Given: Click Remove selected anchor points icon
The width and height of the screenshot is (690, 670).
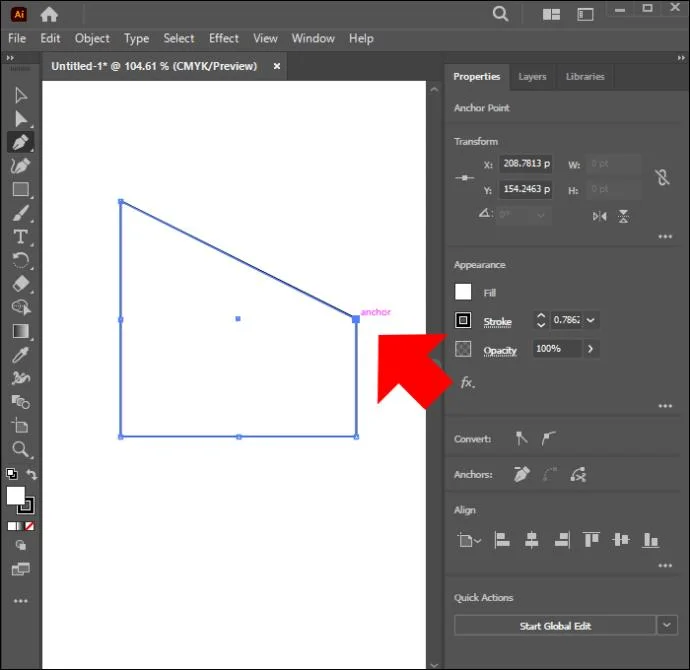Looking at the screenshot, I should pos(521,474).
